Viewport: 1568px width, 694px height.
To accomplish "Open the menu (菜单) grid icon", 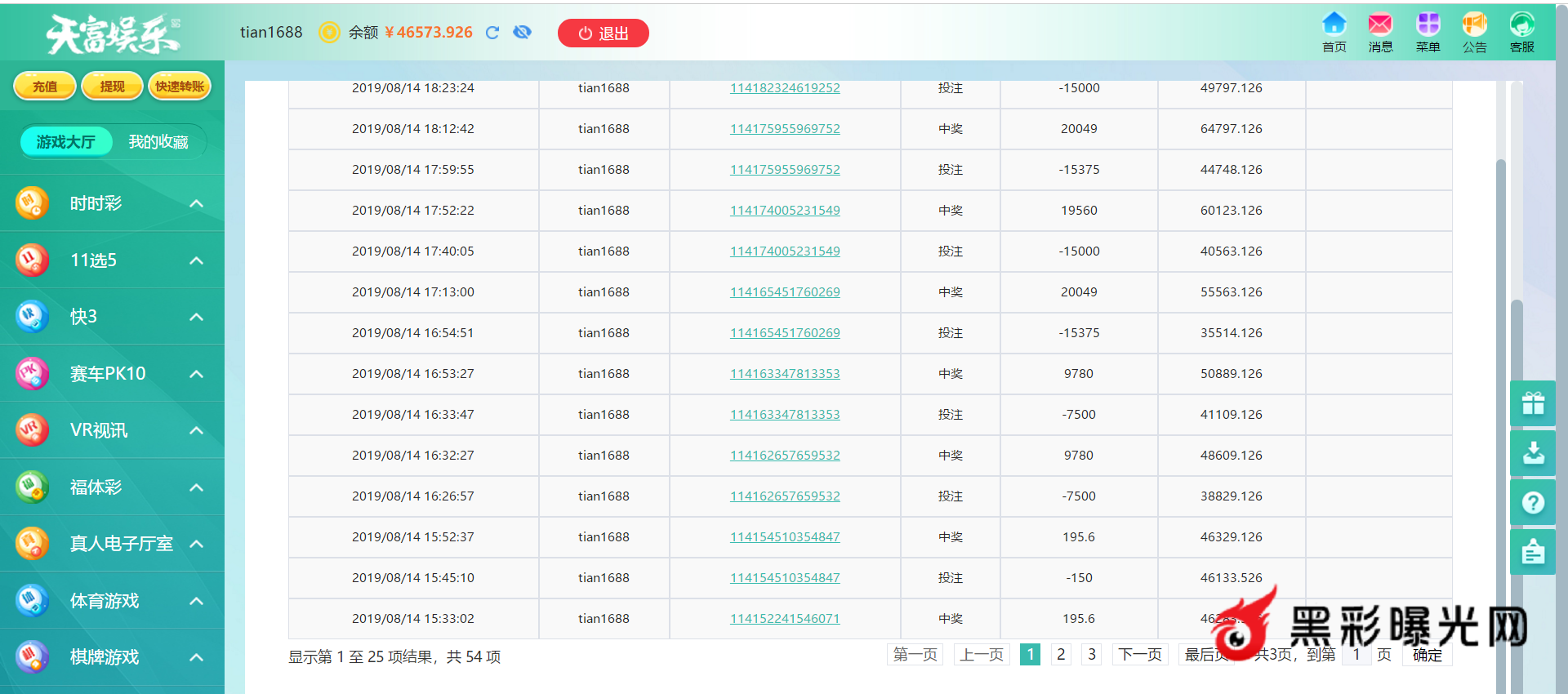I will tap(1428, 31).
